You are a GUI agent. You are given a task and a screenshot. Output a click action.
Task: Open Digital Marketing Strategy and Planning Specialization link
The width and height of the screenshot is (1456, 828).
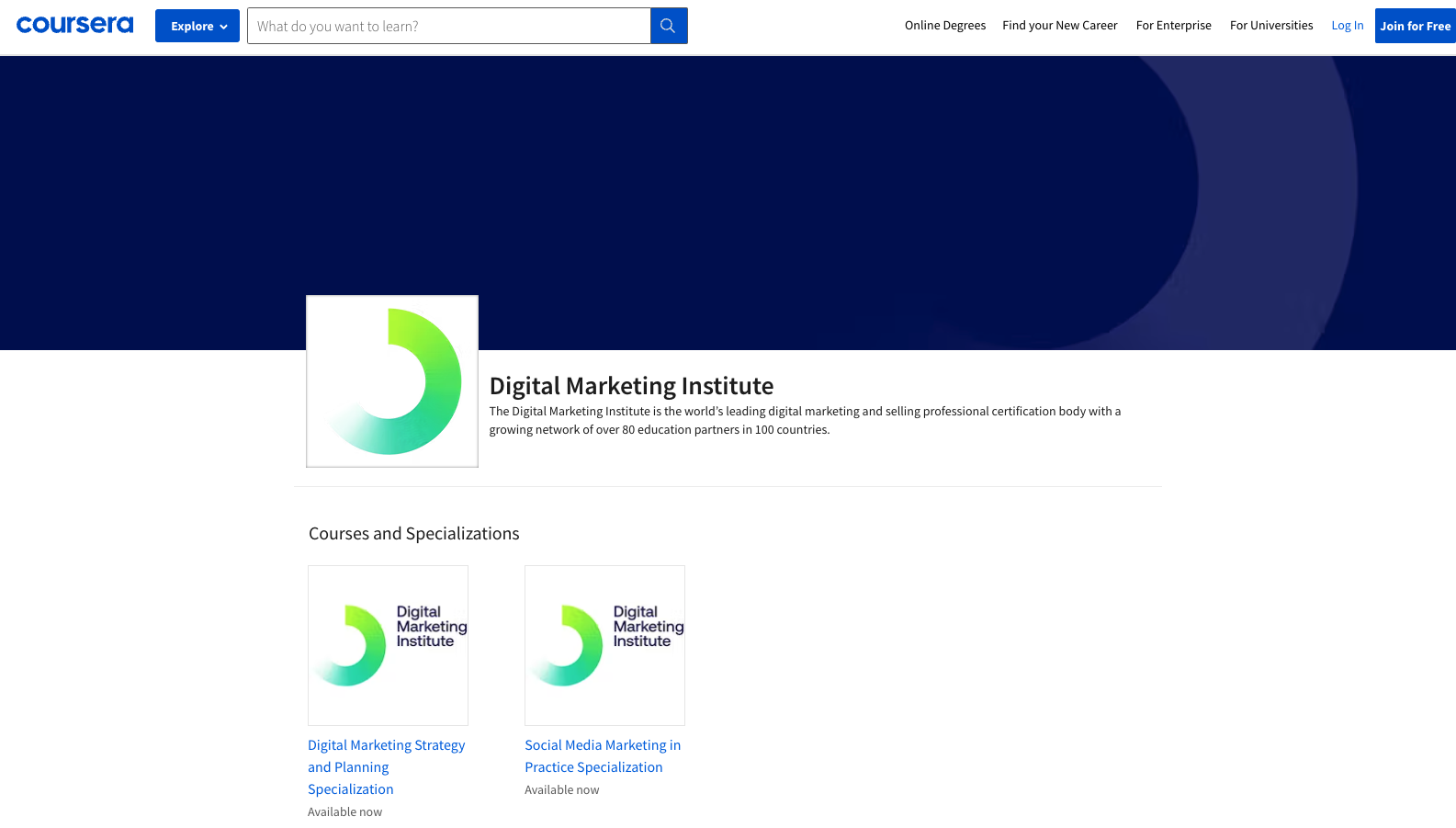pyautogui.click(x=387, y=767)
